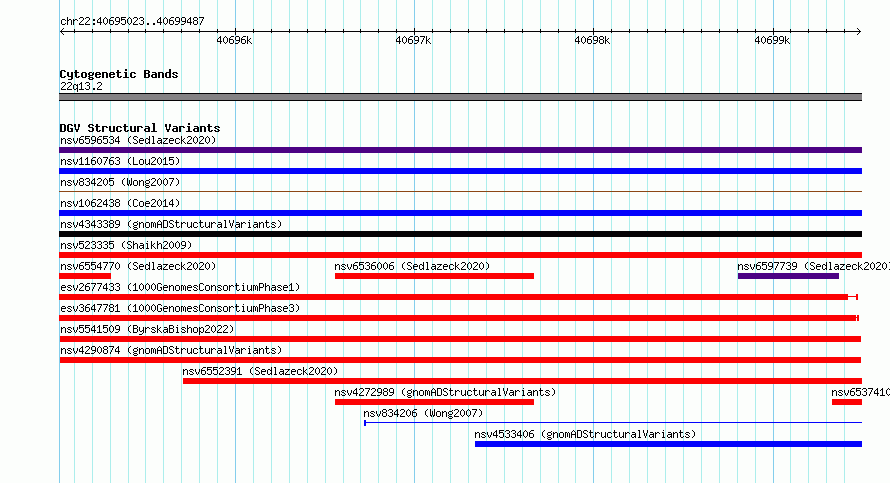This screenshot has width=890, height=483.
Task: Select the red nsv6552391 variant bar
Action: tap(522, 381)
